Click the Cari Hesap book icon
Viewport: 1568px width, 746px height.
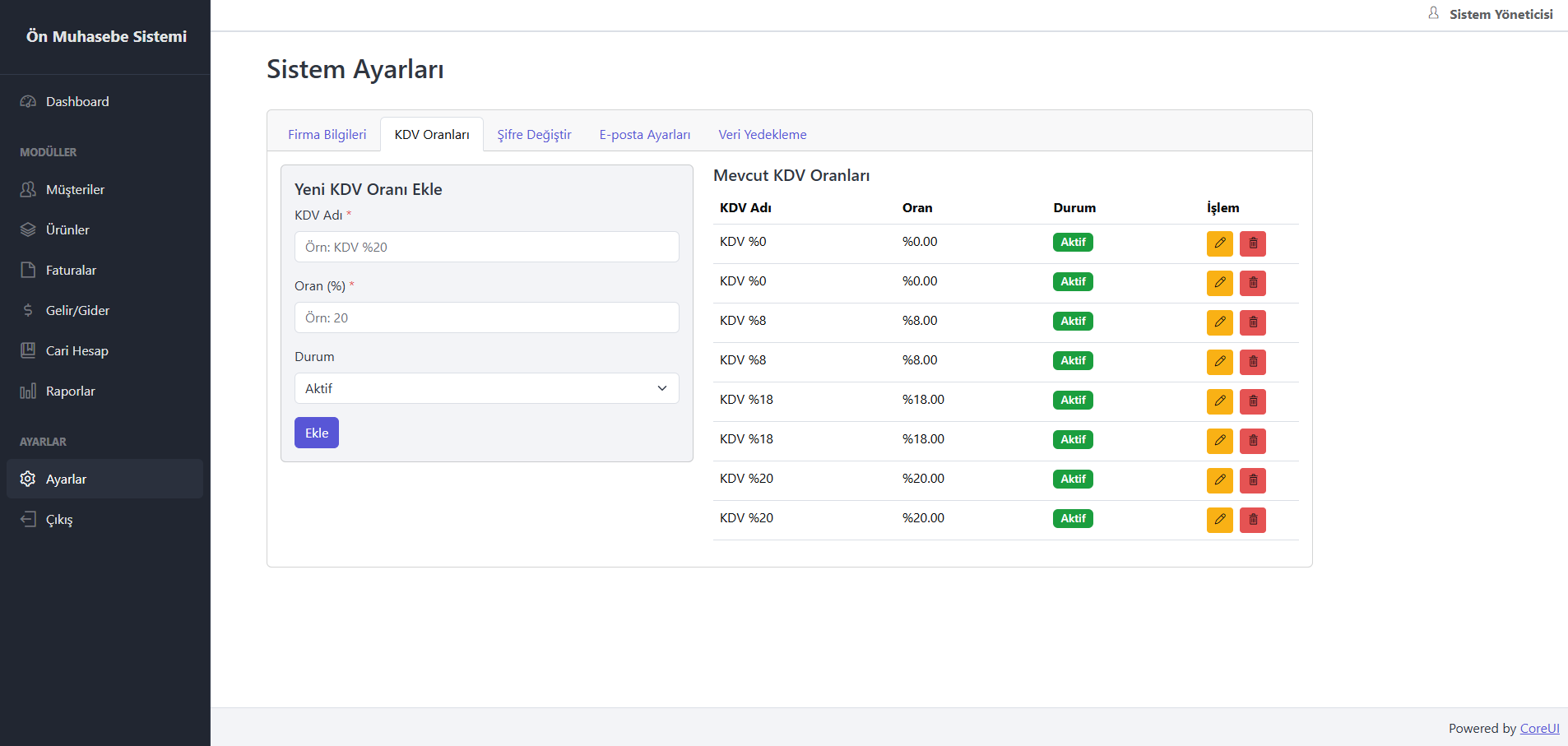coord(28,350)
